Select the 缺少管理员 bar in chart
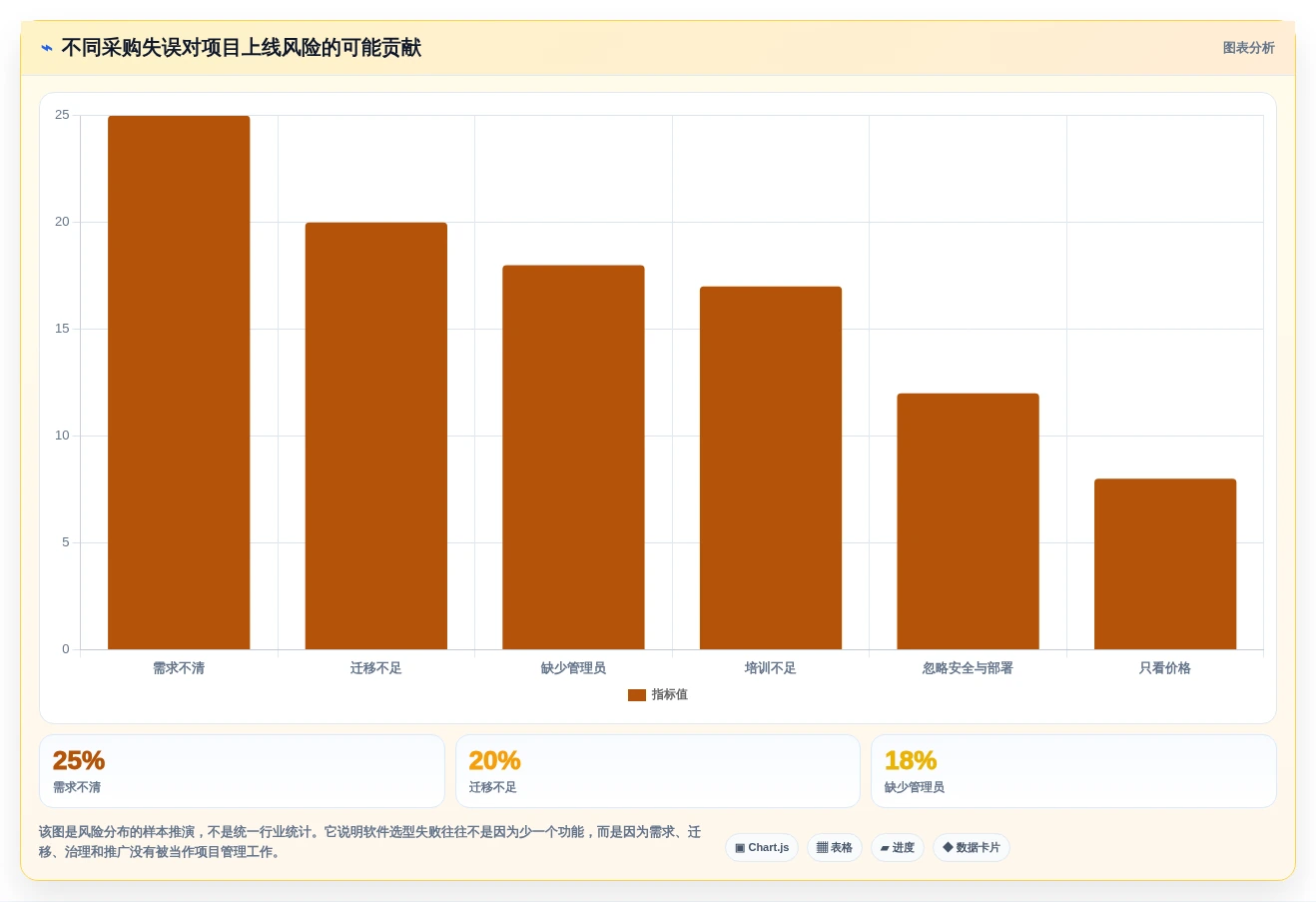This screenshot has width=1316, height=902. [573, 457]
